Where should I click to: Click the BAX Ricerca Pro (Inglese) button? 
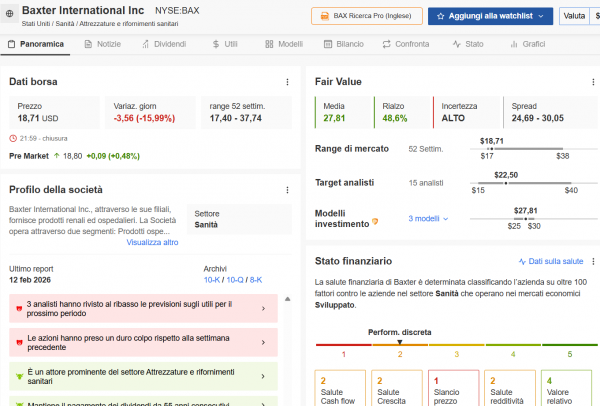click(x=366, y=16)
